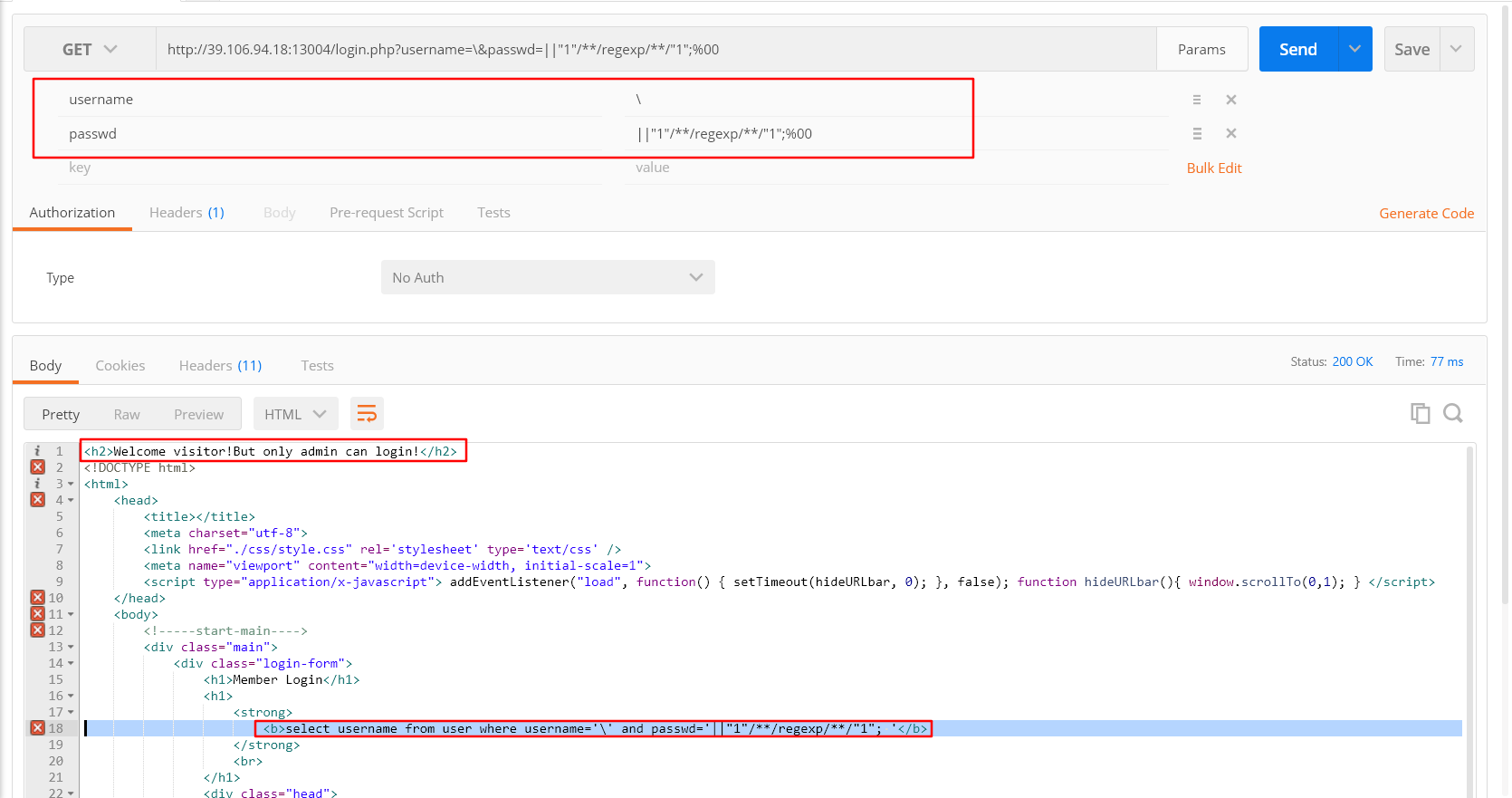Click the link href style.css line
This screenshot has height=798, width=1512.
click(x=382, y=549)
